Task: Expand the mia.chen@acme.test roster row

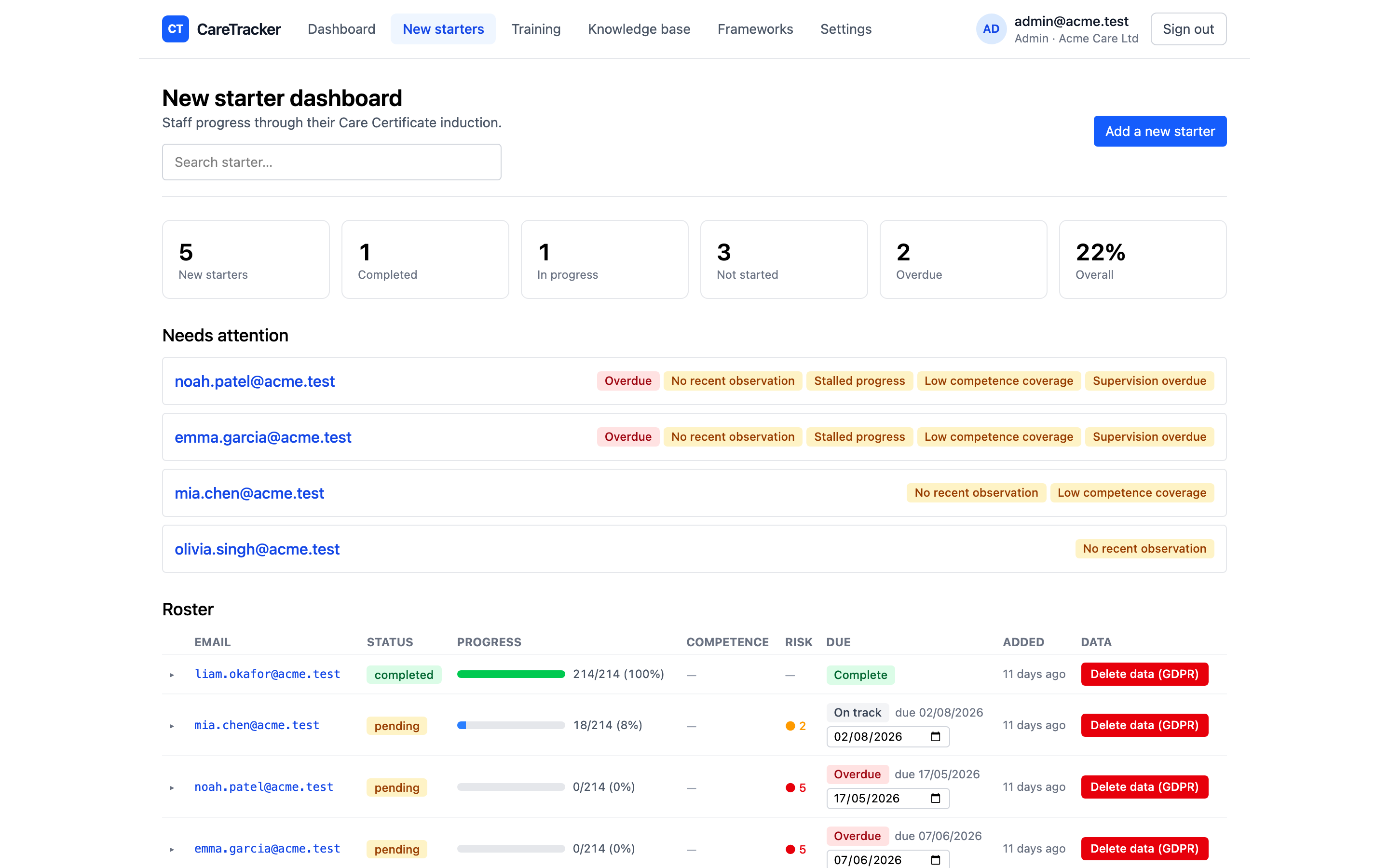Action: pos(172,726)
